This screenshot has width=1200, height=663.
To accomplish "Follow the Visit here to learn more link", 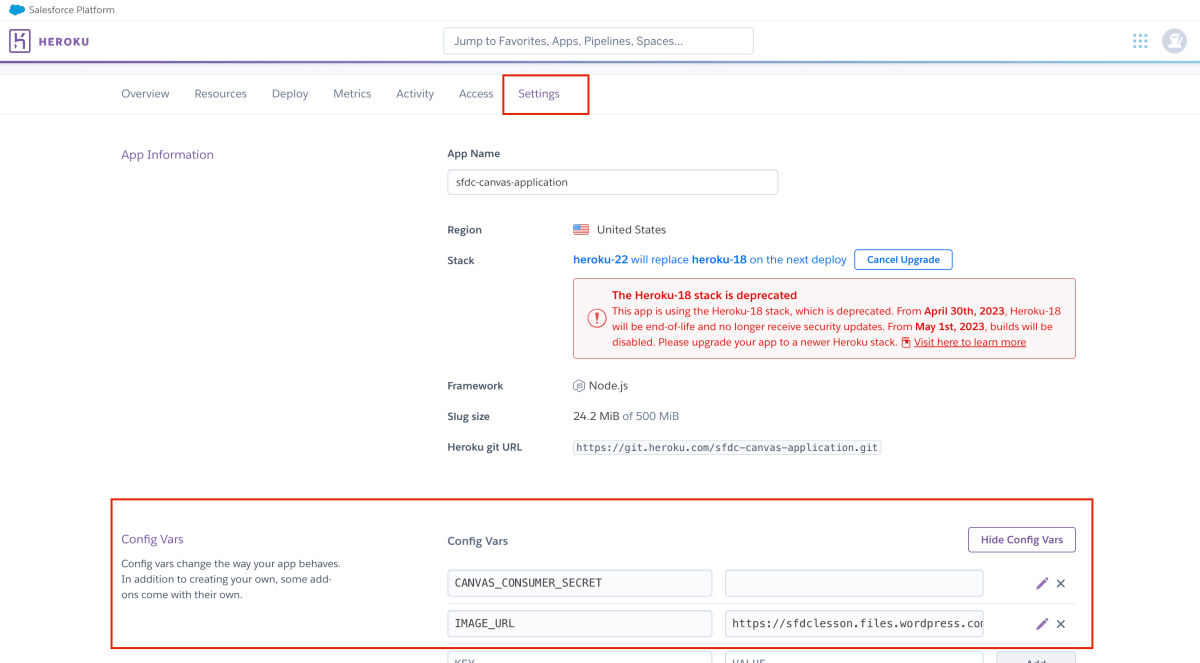I will click(x=969, y=342).
